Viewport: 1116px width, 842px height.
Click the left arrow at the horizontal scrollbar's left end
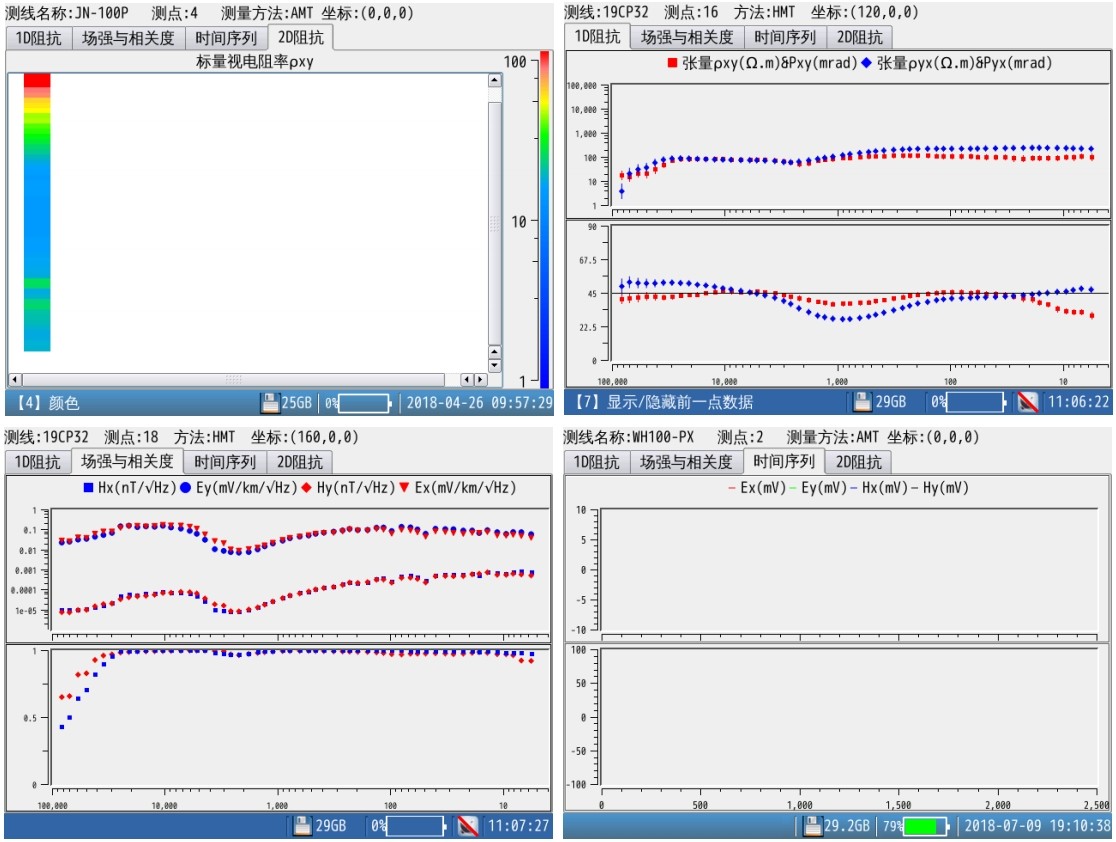point(14,380)
